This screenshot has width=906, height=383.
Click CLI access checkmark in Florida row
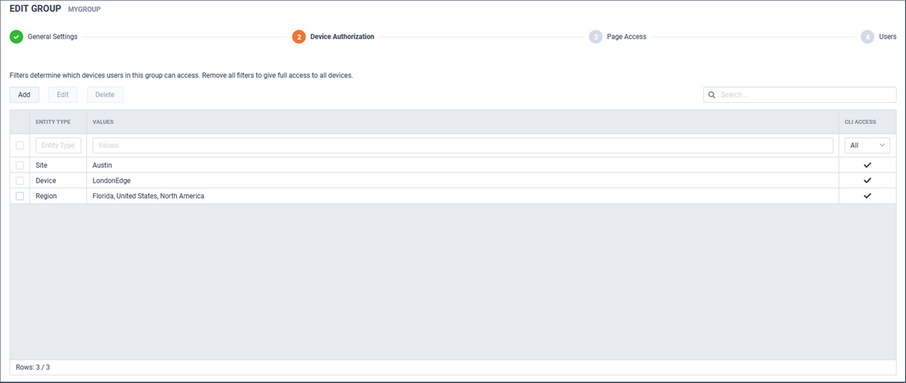[867, 196]
